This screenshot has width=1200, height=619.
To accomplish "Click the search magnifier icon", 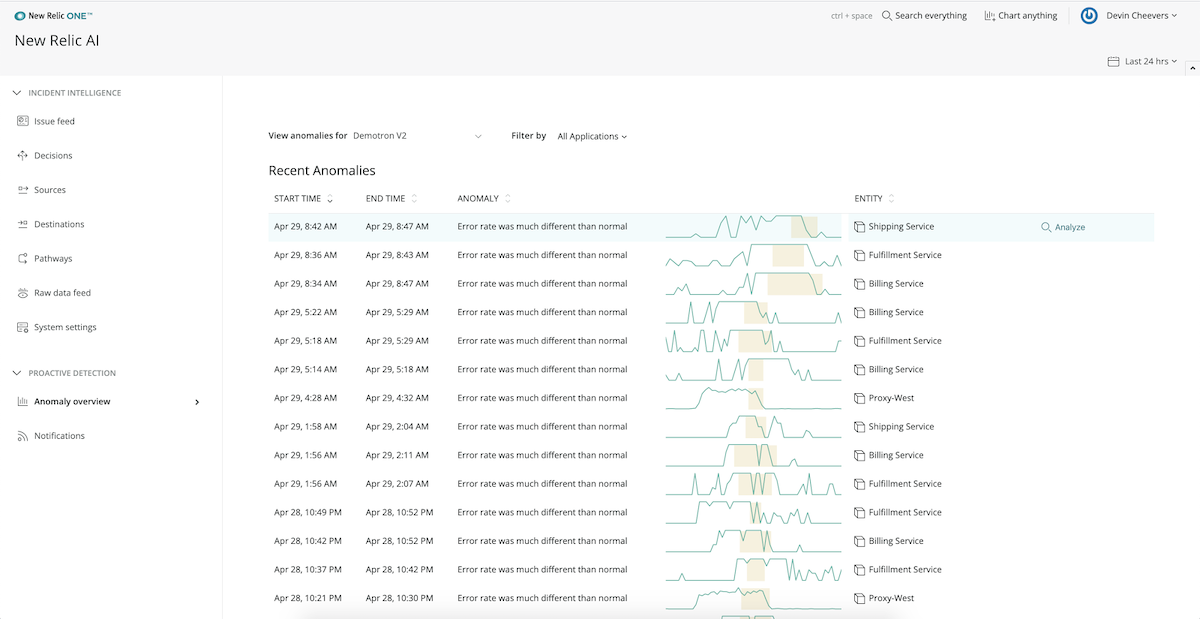I will 887,16.
